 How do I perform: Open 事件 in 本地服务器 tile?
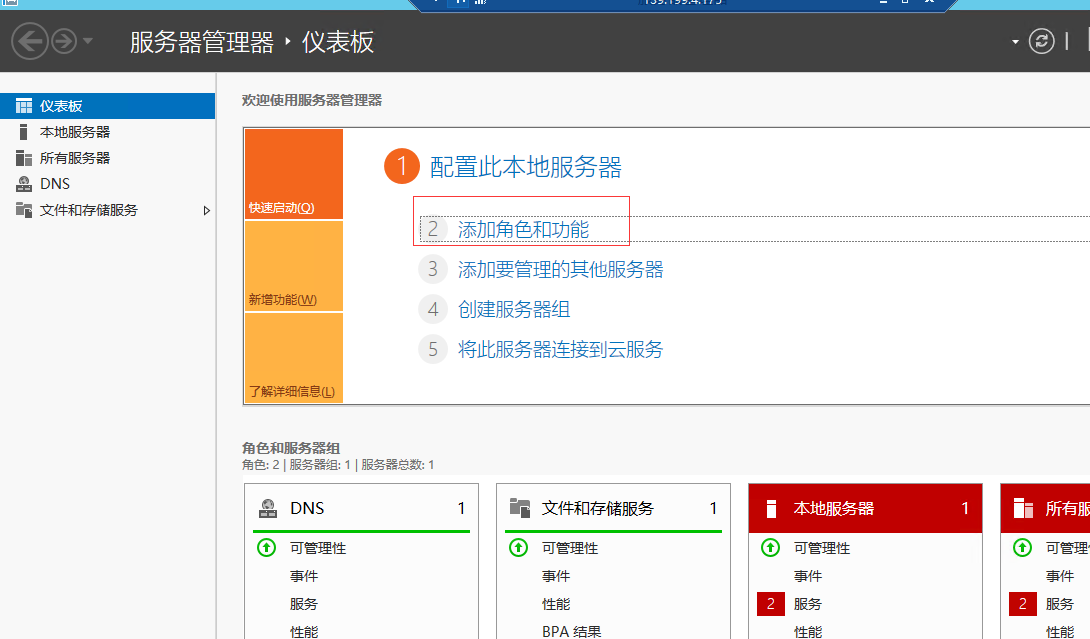point(808,576)
